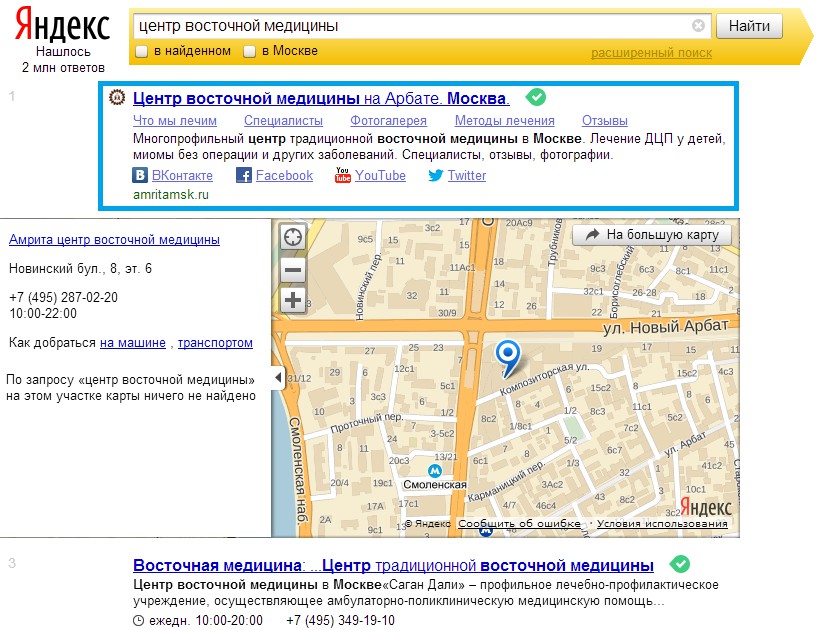This screenshot has height=630, width=818.
Task: Click the Facebook icon
Action: pos(244,175)
